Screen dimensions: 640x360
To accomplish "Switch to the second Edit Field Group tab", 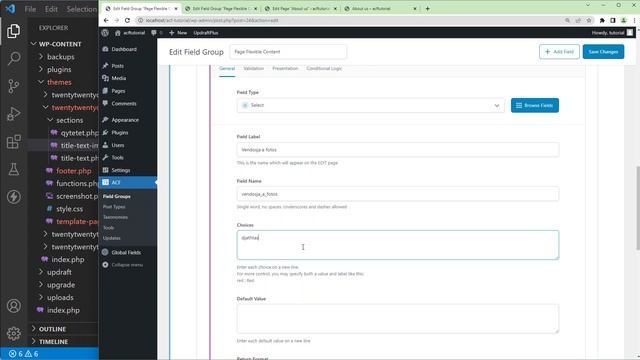I will (x=220, y=9).
